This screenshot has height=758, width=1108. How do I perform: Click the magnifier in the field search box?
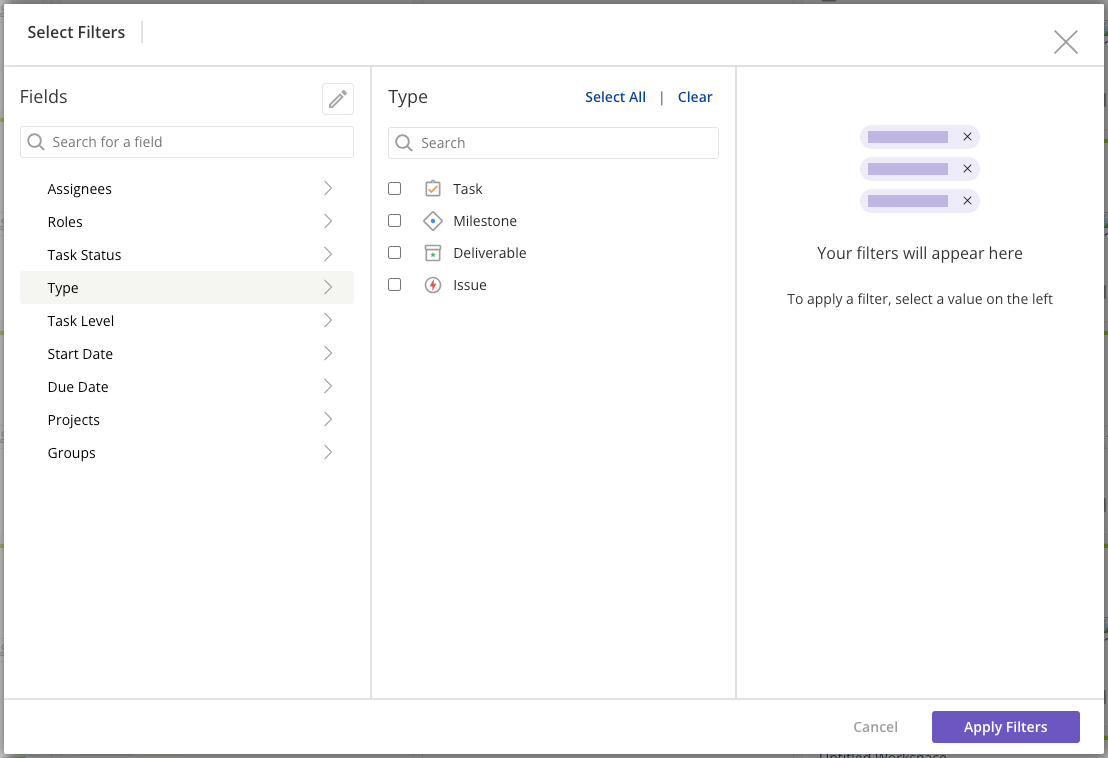pos(35,142)
